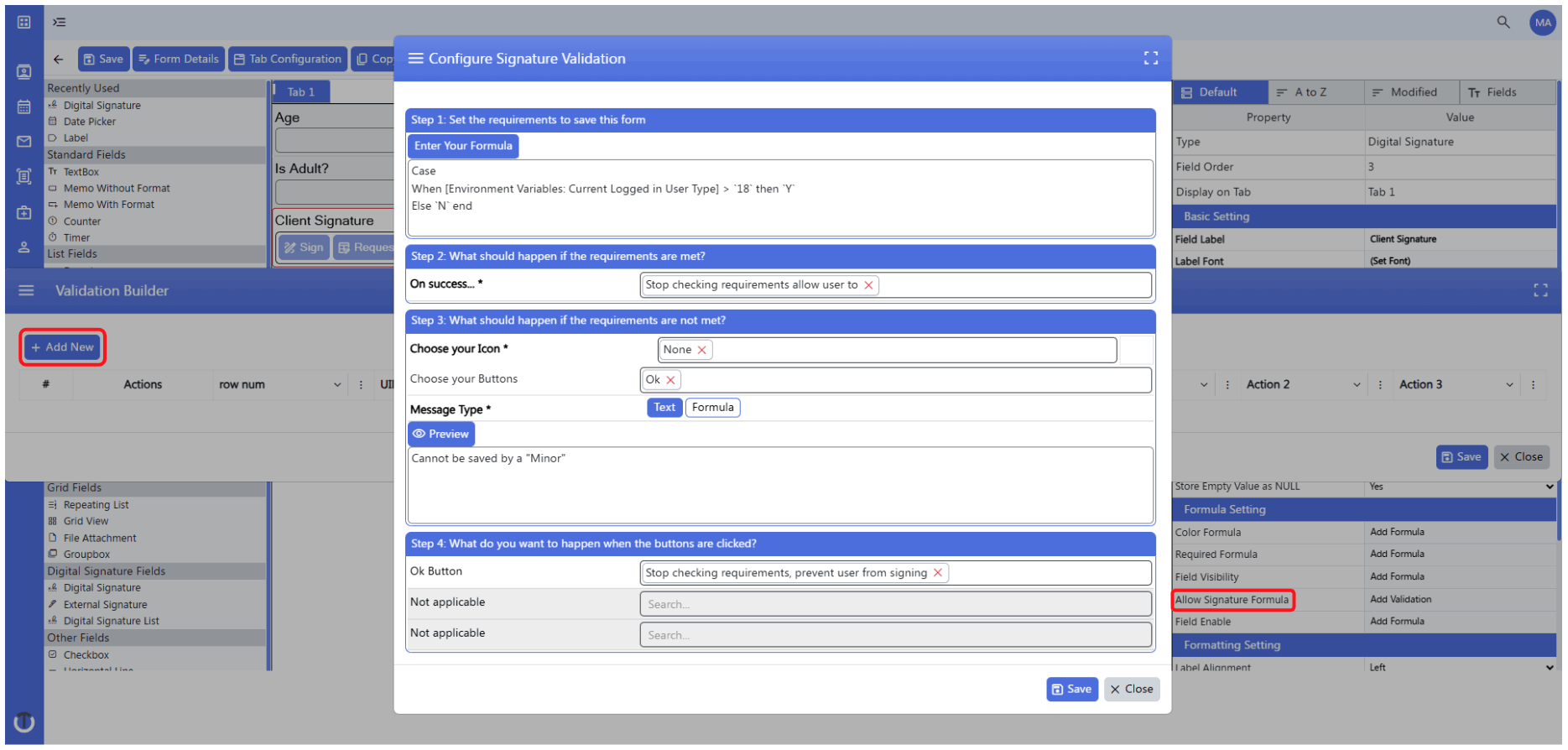Remove the 'Stop checking requirements allow user to' tag

pos(868,285)
